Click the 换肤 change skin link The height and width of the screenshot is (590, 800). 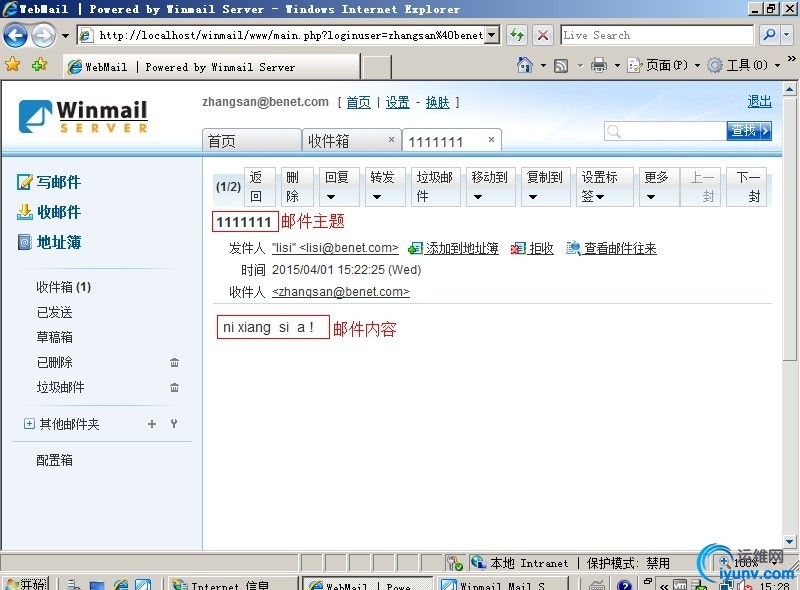(x=437, y=103)
